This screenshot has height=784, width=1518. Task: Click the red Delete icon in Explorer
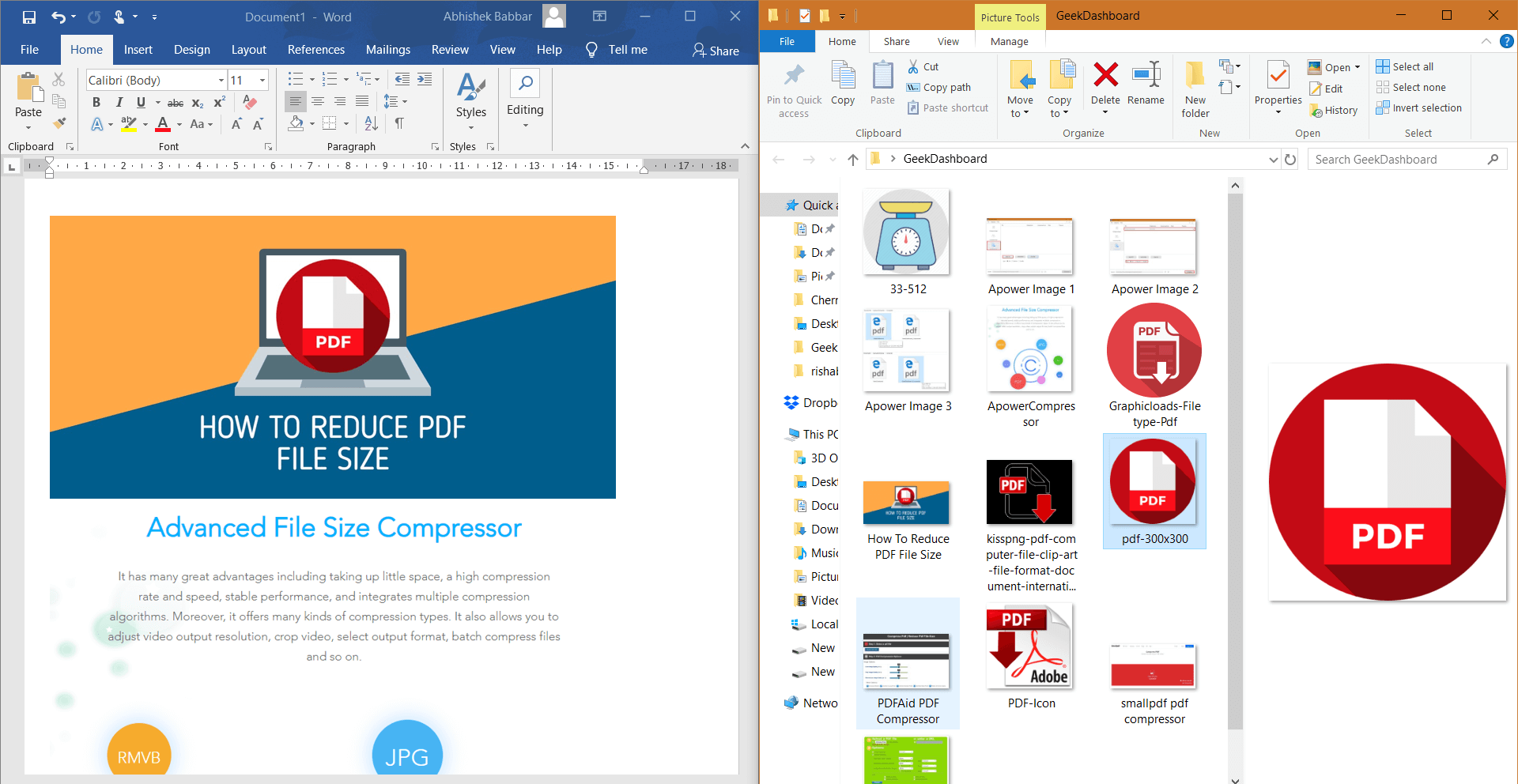point(1105,74)
